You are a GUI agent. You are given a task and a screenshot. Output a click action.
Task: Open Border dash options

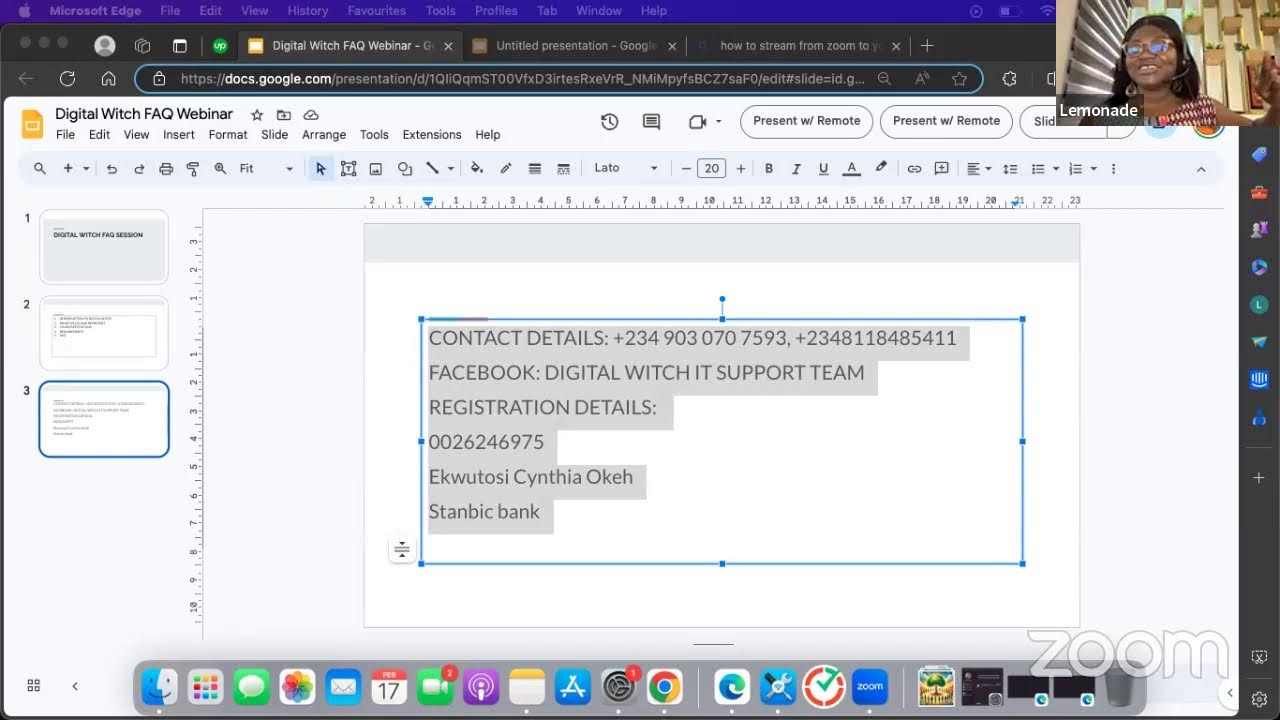[563, 169]
